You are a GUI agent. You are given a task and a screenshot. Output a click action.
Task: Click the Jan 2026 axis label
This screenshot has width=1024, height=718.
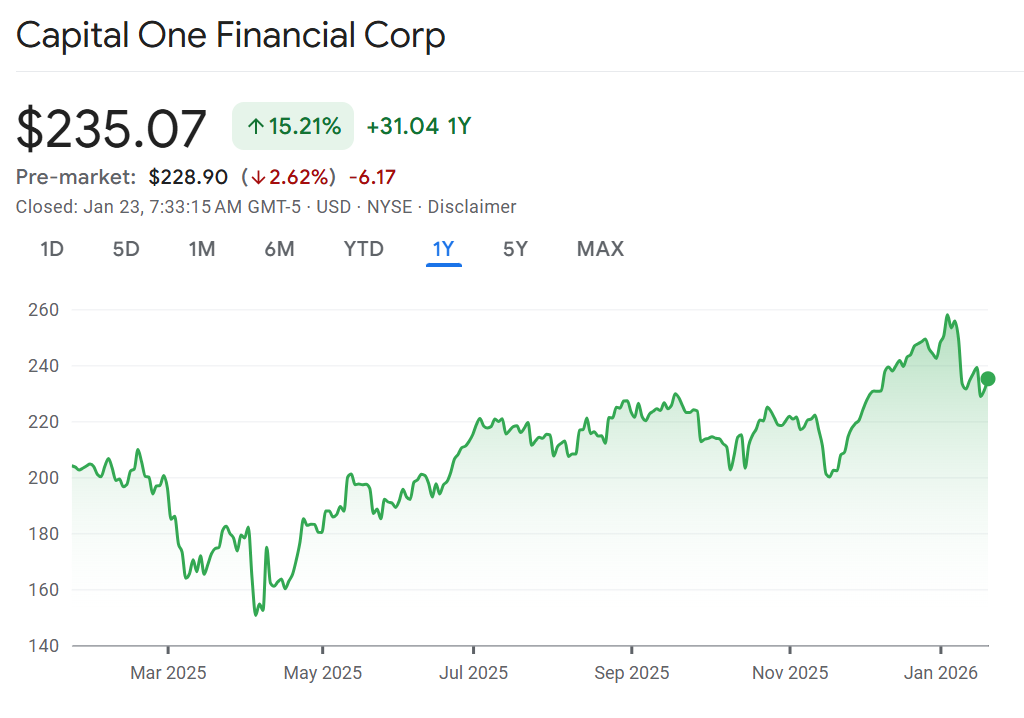[942, 673]
